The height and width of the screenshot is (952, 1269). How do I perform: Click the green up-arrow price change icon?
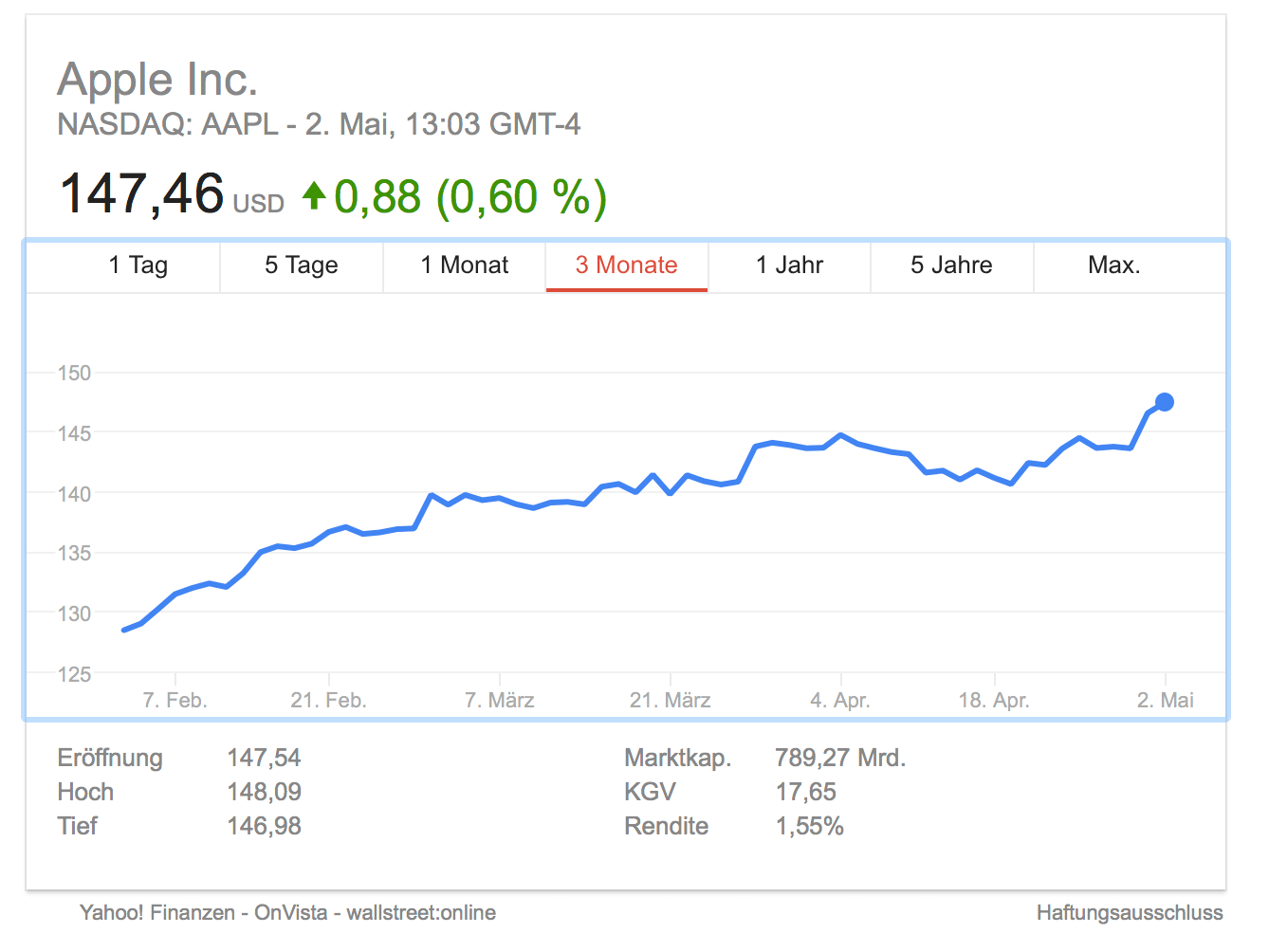(314, 196)
